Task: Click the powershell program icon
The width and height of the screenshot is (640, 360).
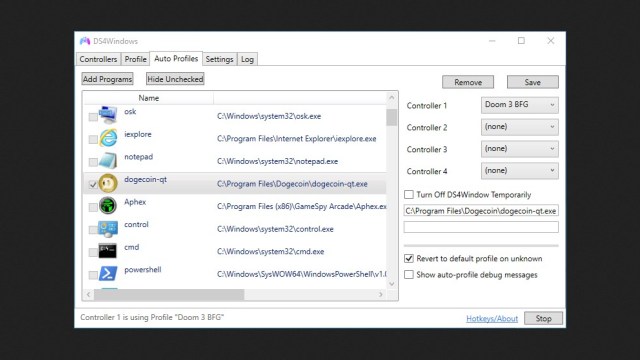Action: (x=108, y=273)
